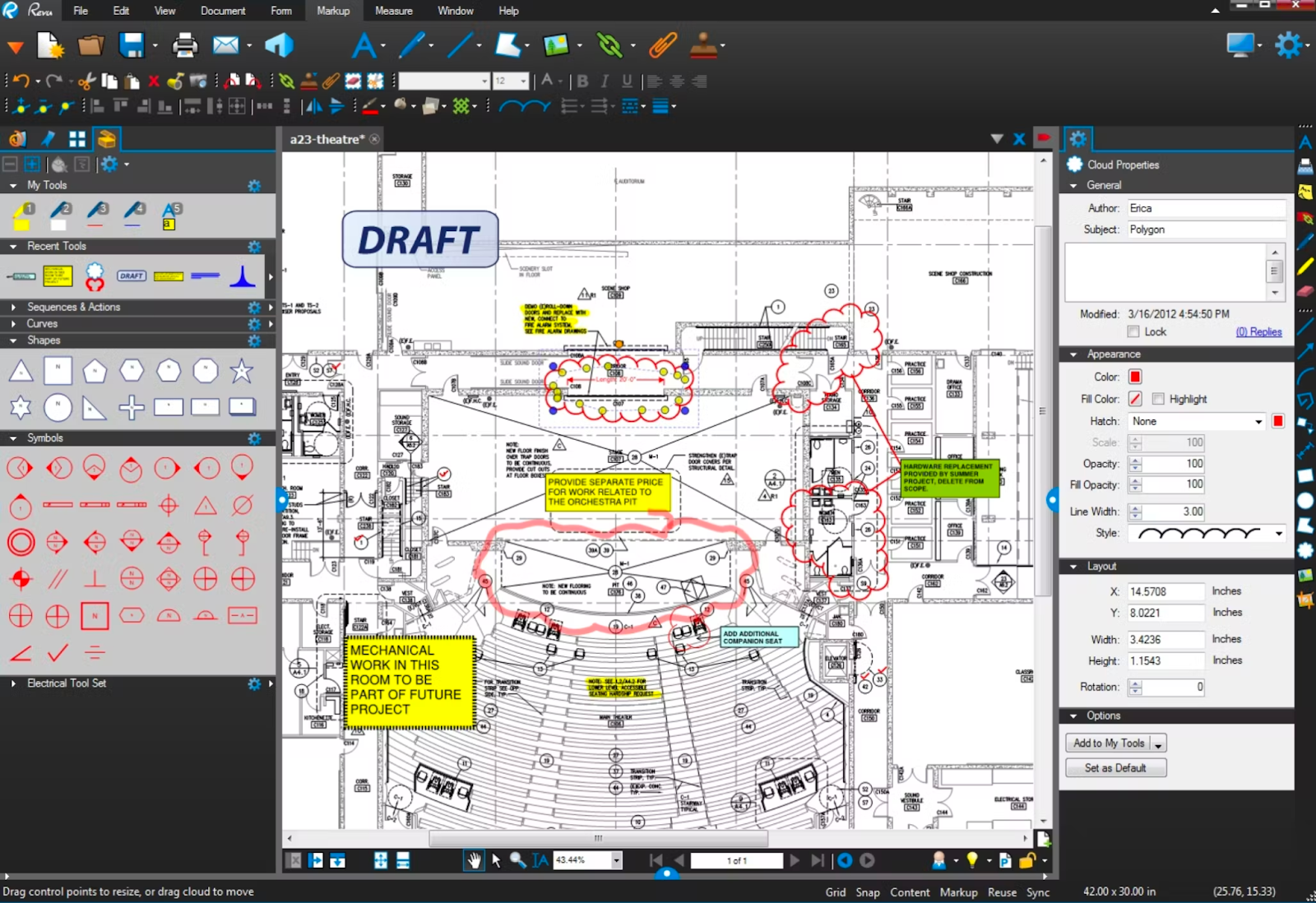Select the Text markup tool
This screenshot has width=1316, height=903.
click(365, 45)
